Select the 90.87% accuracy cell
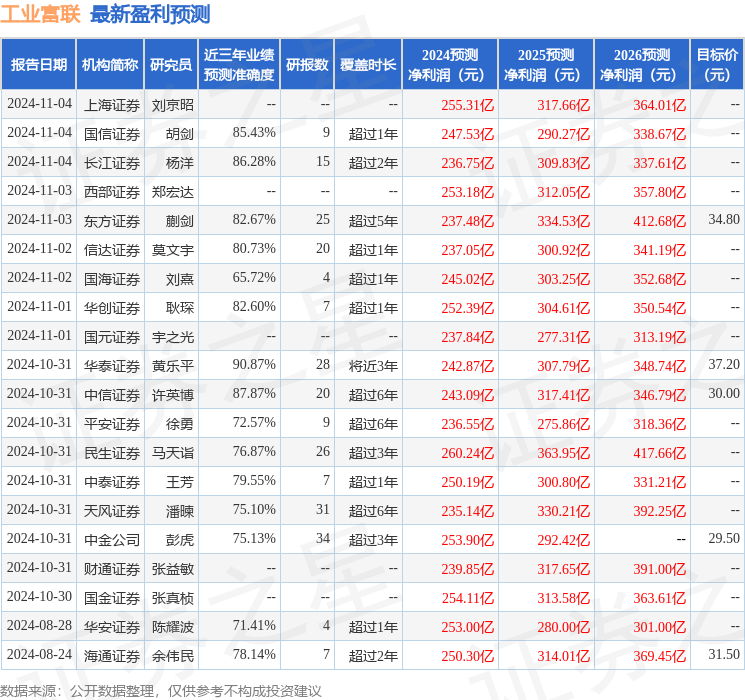Screen dimensions: 745x700 (254, 366)
